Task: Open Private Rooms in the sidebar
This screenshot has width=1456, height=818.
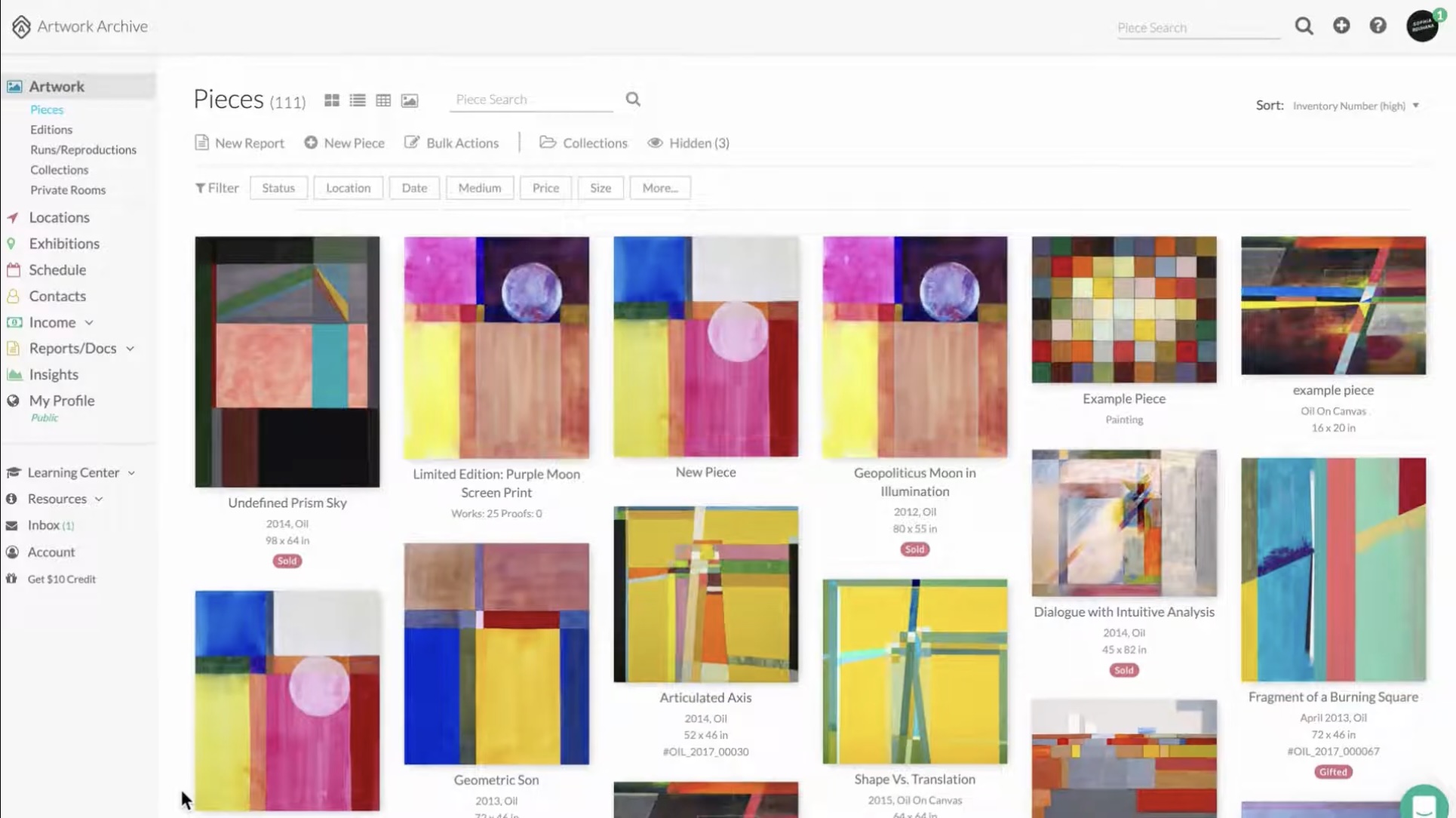Action: pyautogui.click(x=68, y=190)
